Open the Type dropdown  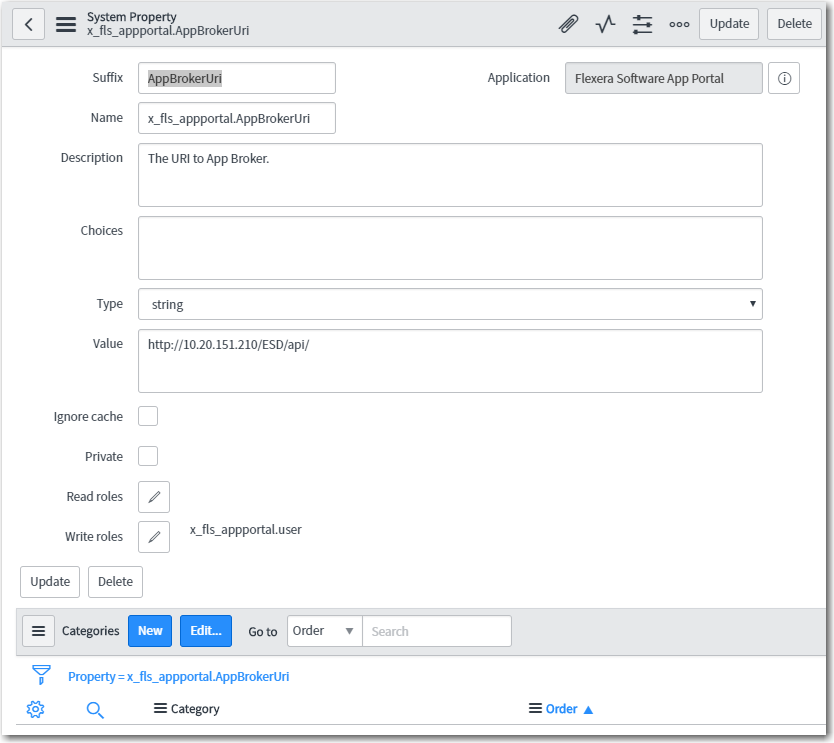[450, 304]
